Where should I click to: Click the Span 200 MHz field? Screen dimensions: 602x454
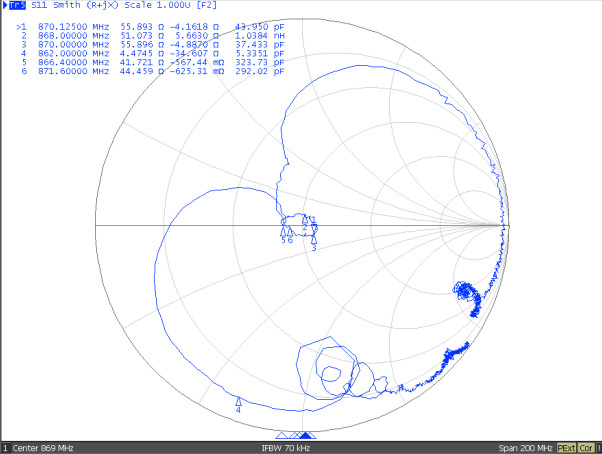coord(524,447)
